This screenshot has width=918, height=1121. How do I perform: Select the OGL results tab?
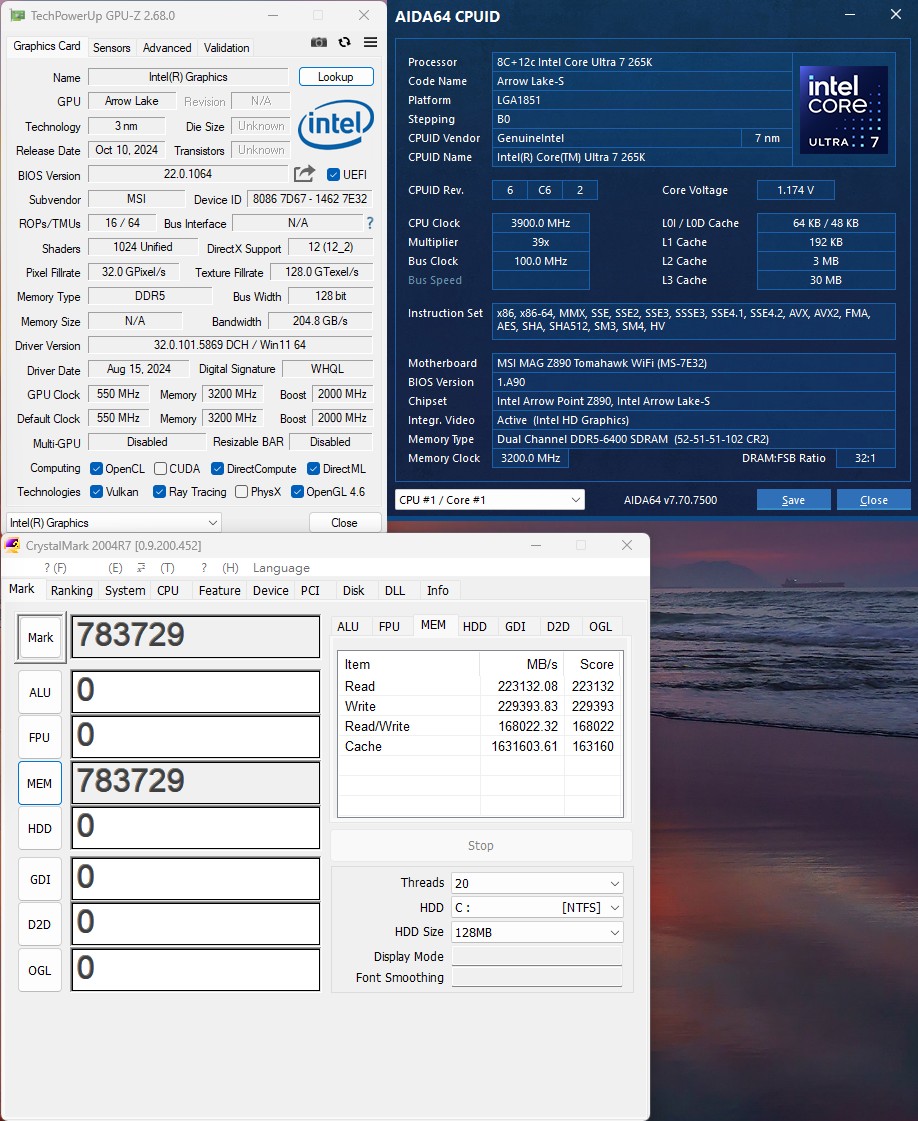click(601, 627)
